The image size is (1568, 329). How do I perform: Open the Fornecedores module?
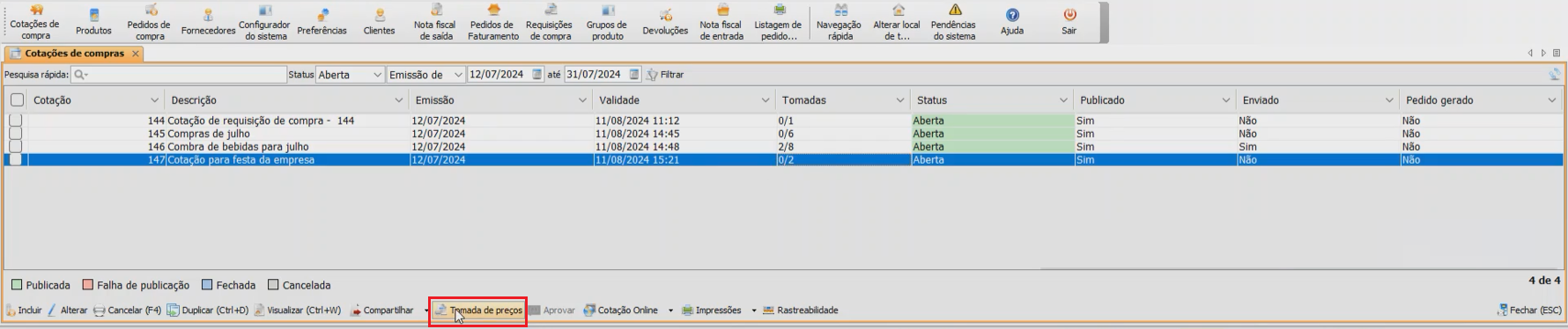click(x=208, y=22)
